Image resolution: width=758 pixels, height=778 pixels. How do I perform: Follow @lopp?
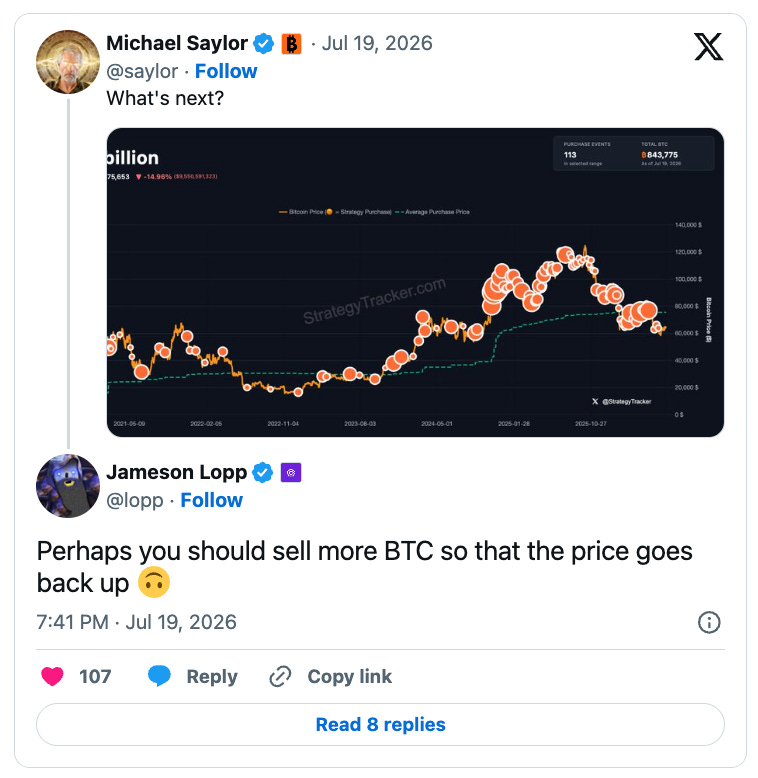tap(212, 500)
